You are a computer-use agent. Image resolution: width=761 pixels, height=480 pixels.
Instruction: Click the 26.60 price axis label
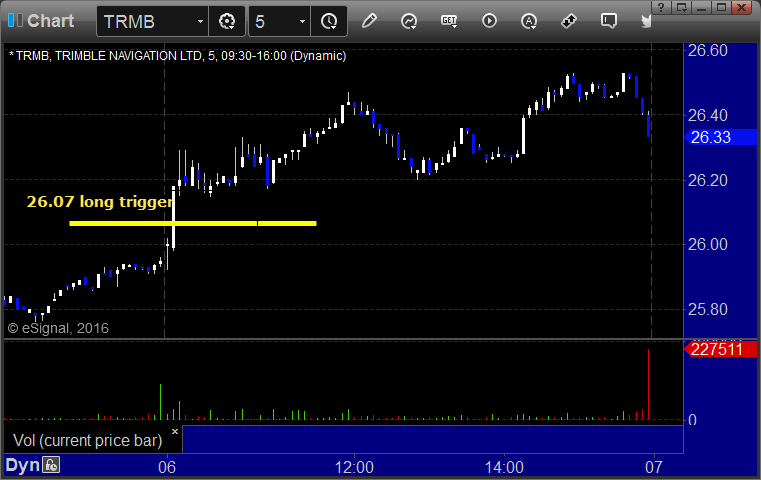(708, 50)
